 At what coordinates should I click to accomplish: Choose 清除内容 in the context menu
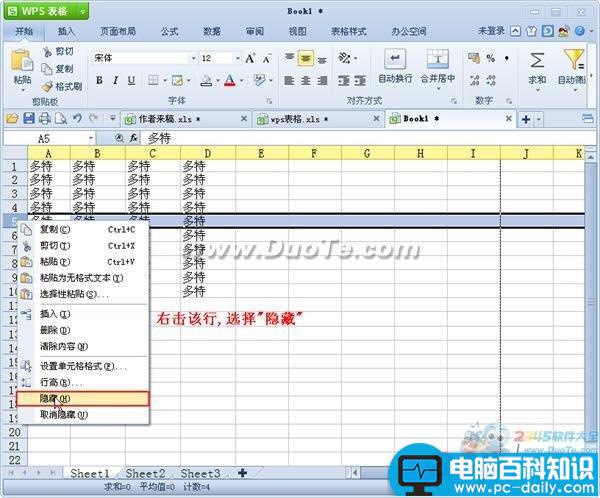pyautogui.click(x=82, y=346)
